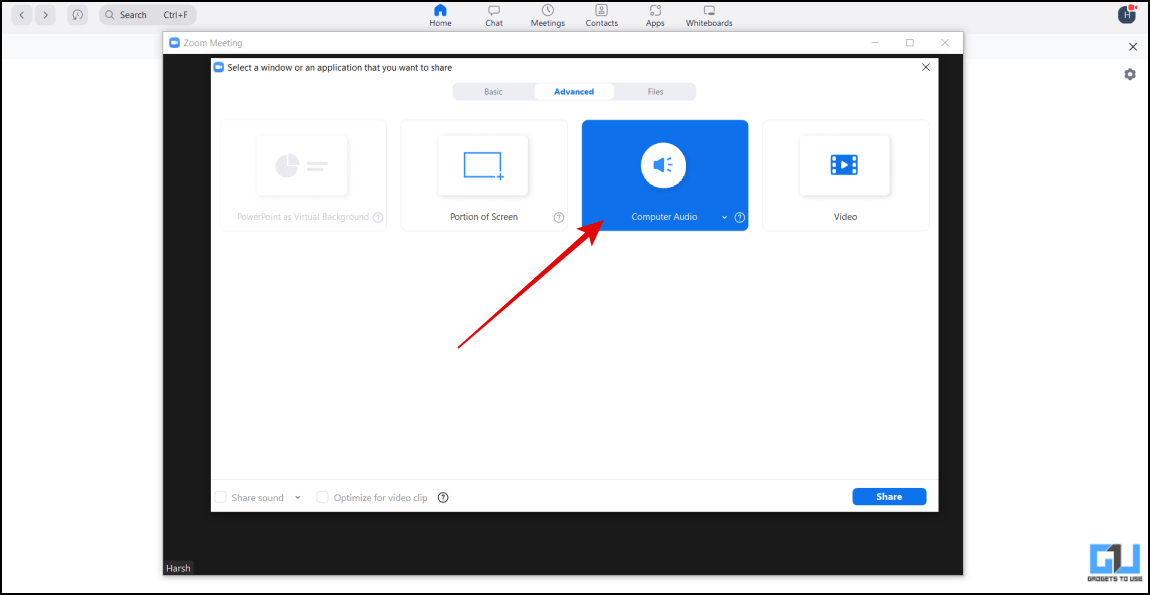The height and width of the screenshot is (595, 1150).
Task: Expand Computer Audio dropdown chevron
Action: pos(725,217)
